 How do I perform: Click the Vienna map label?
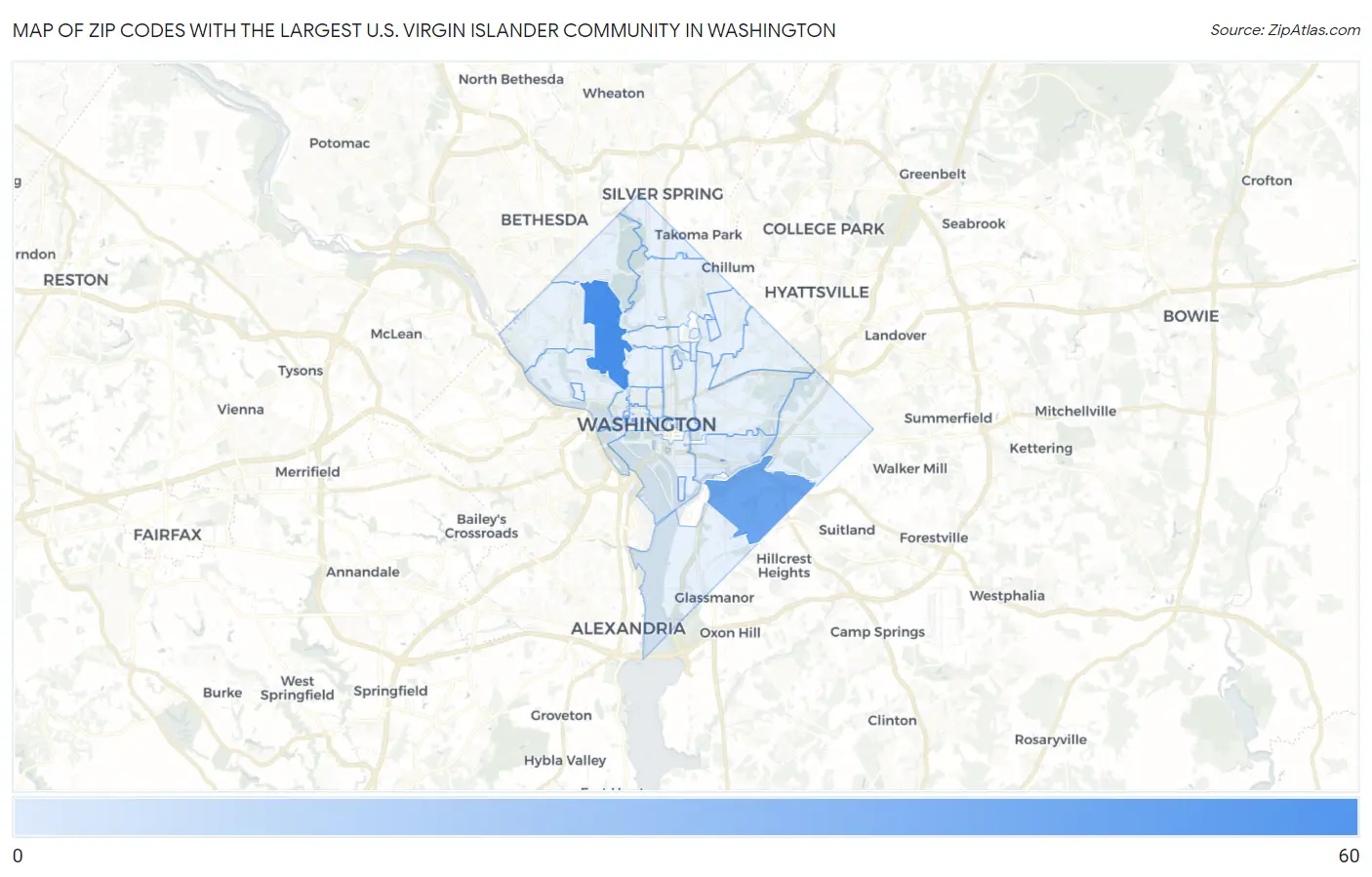pos(241,410)
